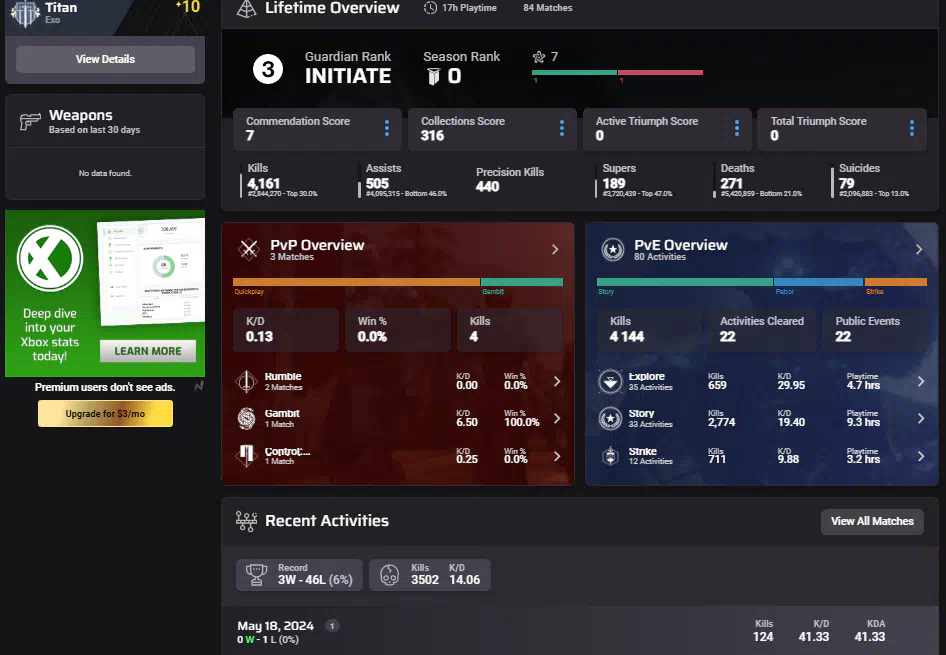Expand the Explore activities row arrow
The image size is (946, 655).
click(x=920, y=381)
